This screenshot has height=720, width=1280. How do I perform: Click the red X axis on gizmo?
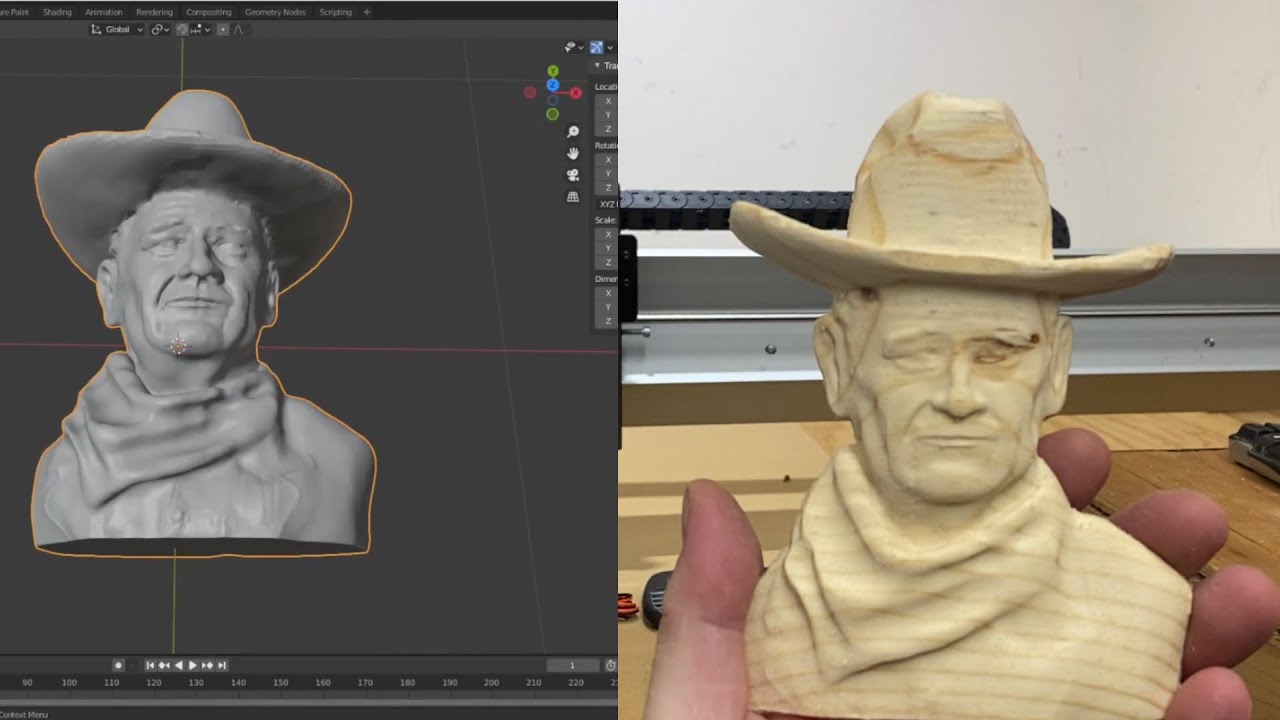pyautogui.click(x=576, y=93)
